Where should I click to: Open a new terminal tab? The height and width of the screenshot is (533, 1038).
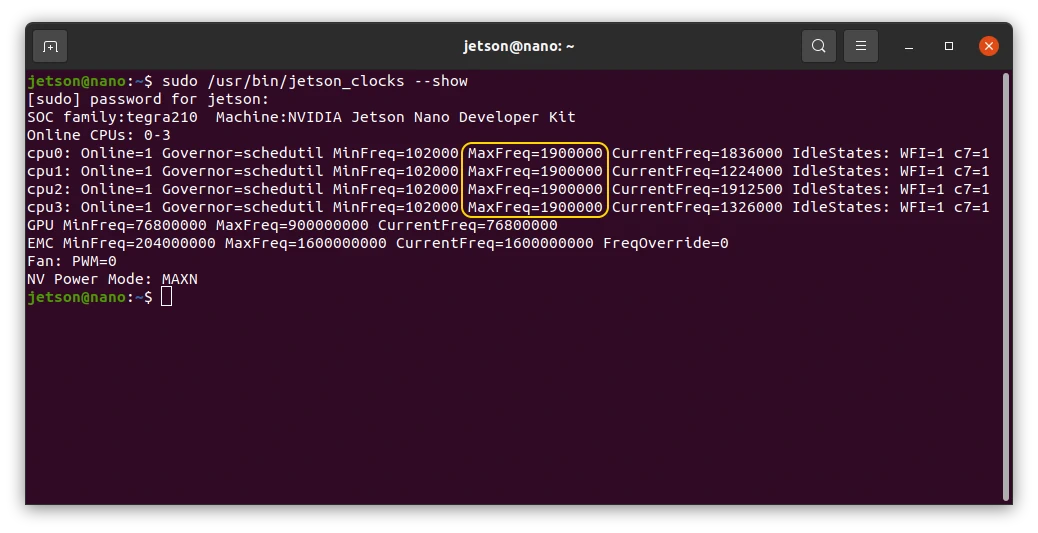tap(50, 46)
